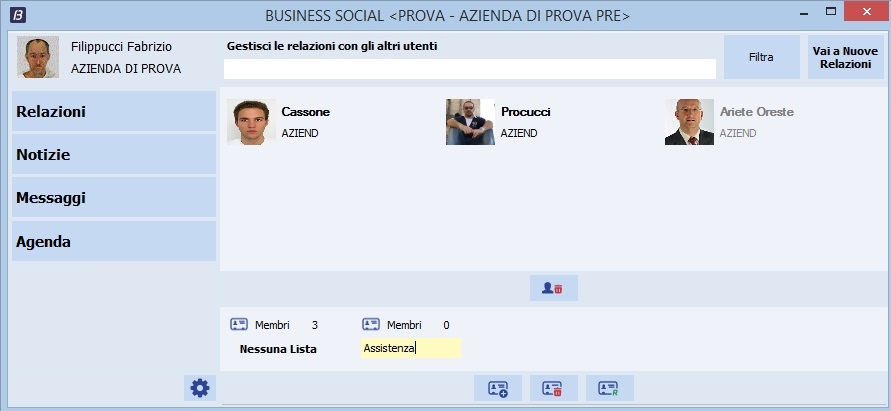The height and width of the screenshot is (411, 891).
Task: Click the Assistenza list members card icon
Action: pyautogui.click(x=371, y=325)
